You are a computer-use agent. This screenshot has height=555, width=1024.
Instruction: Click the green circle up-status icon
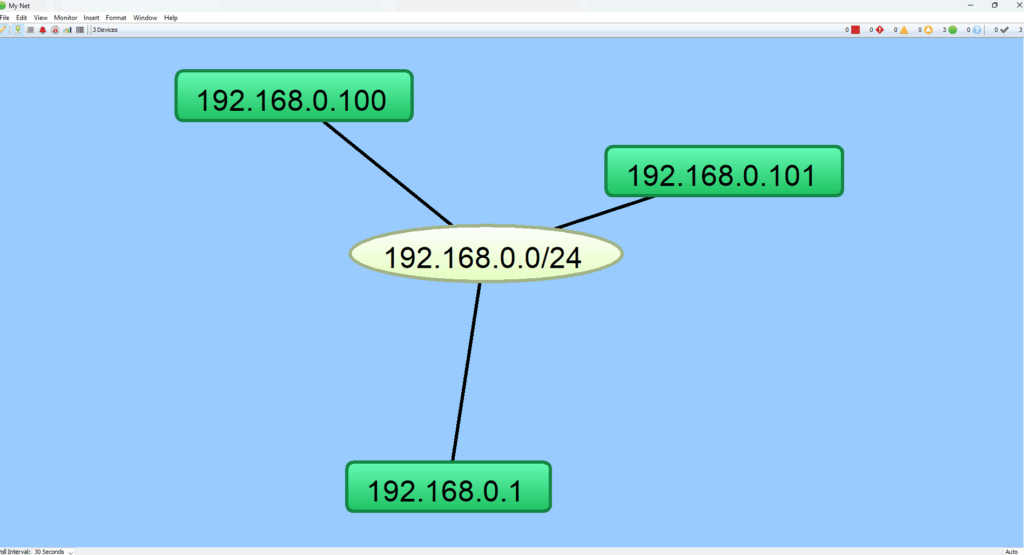coord(952,30)
